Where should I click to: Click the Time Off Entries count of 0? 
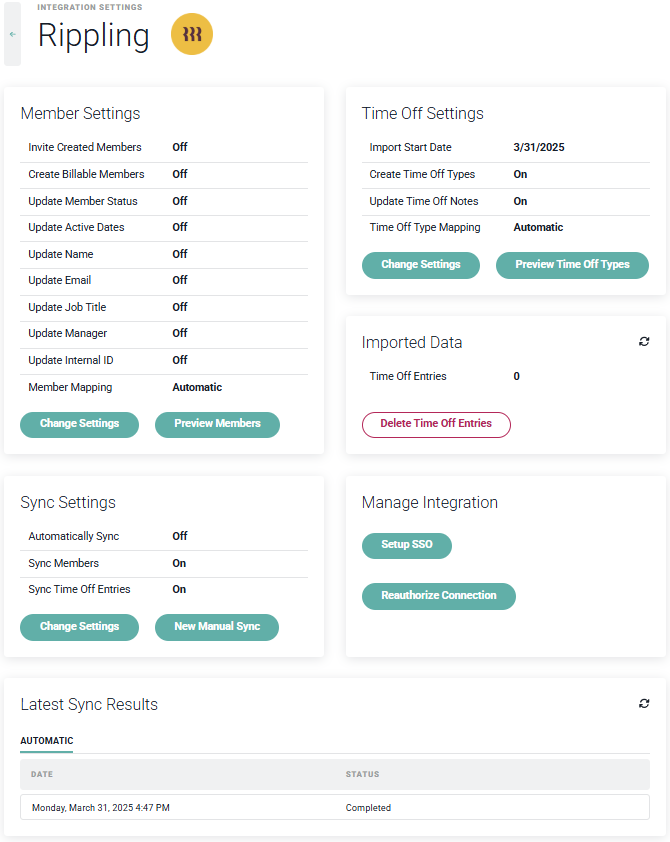(516, 376)
